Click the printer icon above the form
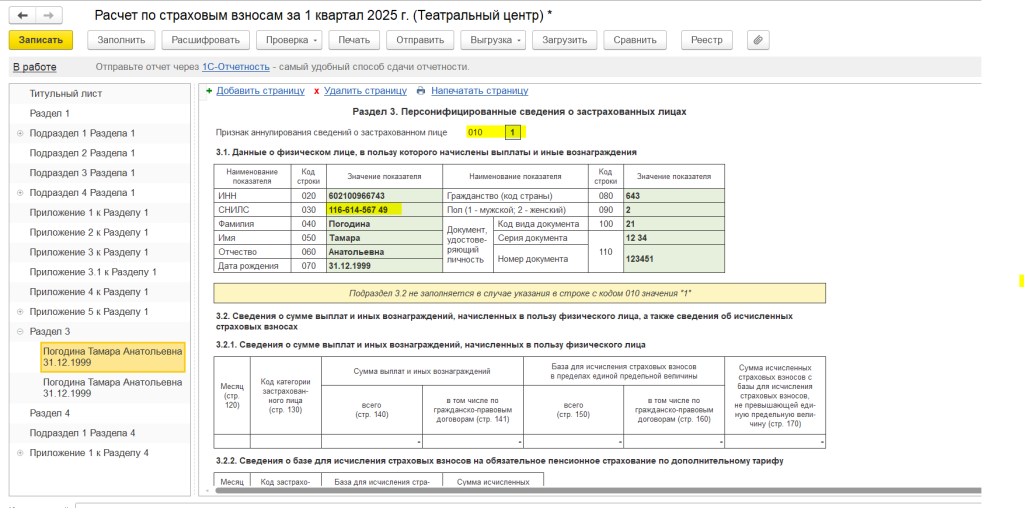 (420, 90)
